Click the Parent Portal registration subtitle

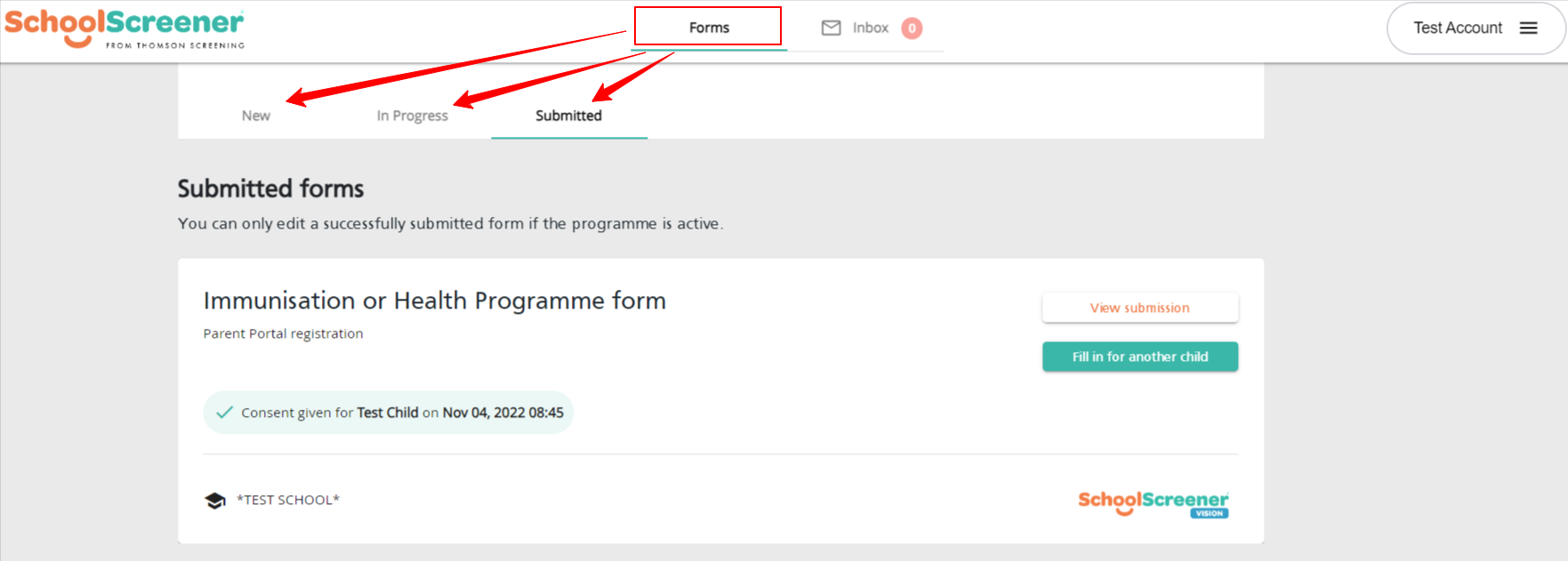point(283,333)
